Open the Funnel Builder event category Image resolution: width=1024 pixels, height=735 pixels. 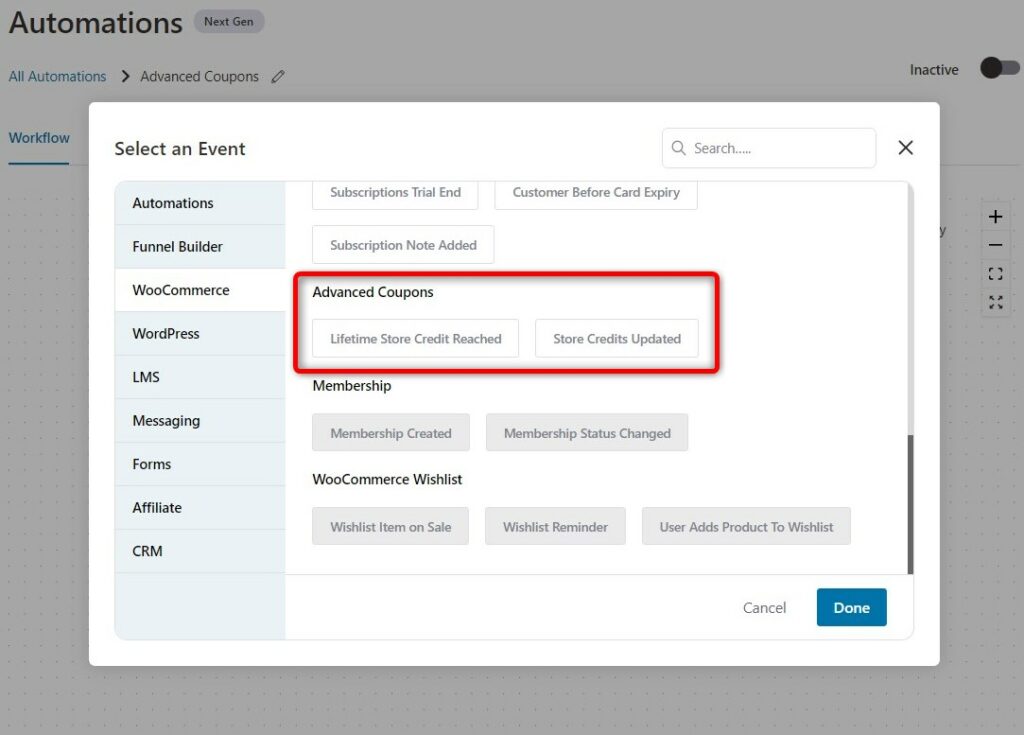[x=200, y=246]
